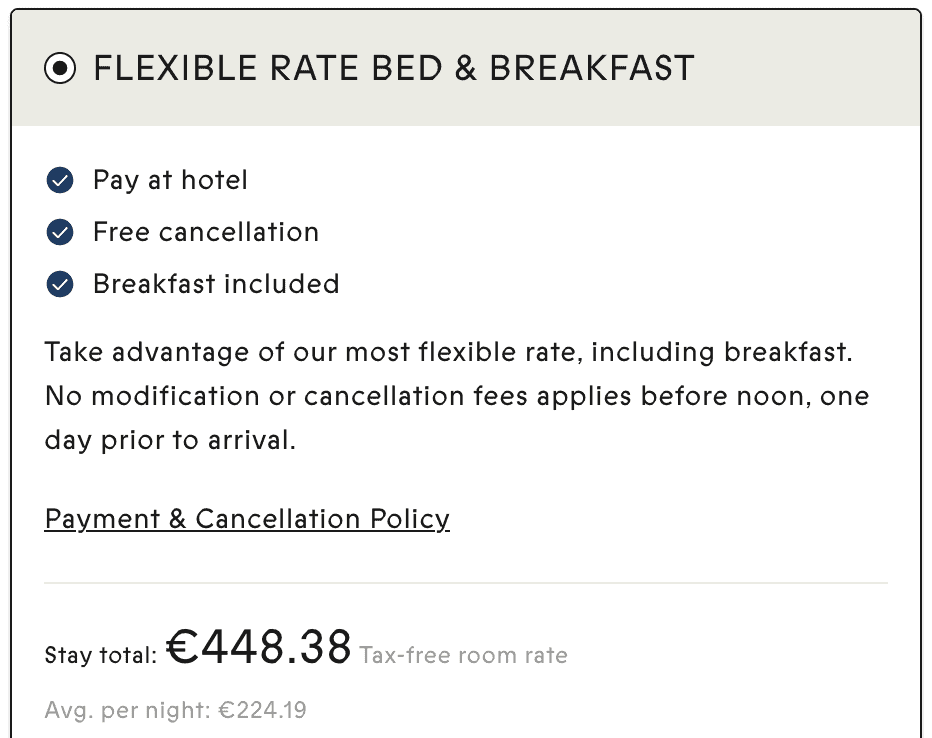
Task: Click the Free cancellation label
Action: click(x=206, y=233)
